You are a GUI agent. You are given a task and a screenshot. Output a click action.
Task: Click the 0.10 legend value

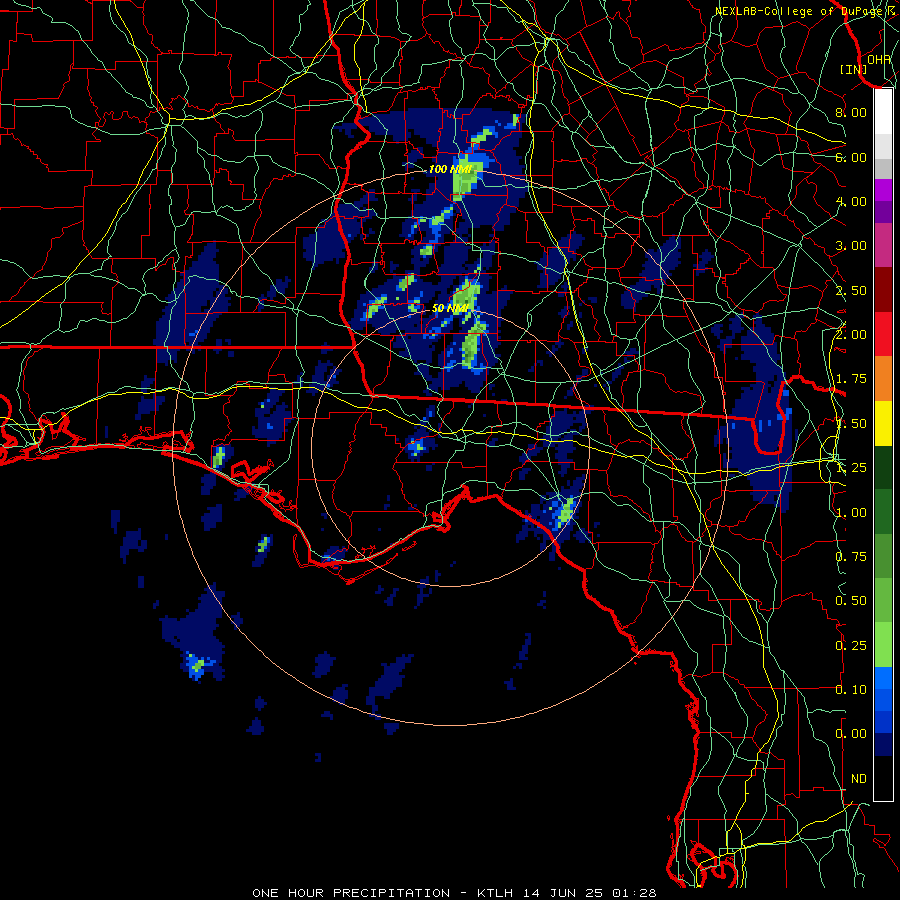[x=851, y=690]
